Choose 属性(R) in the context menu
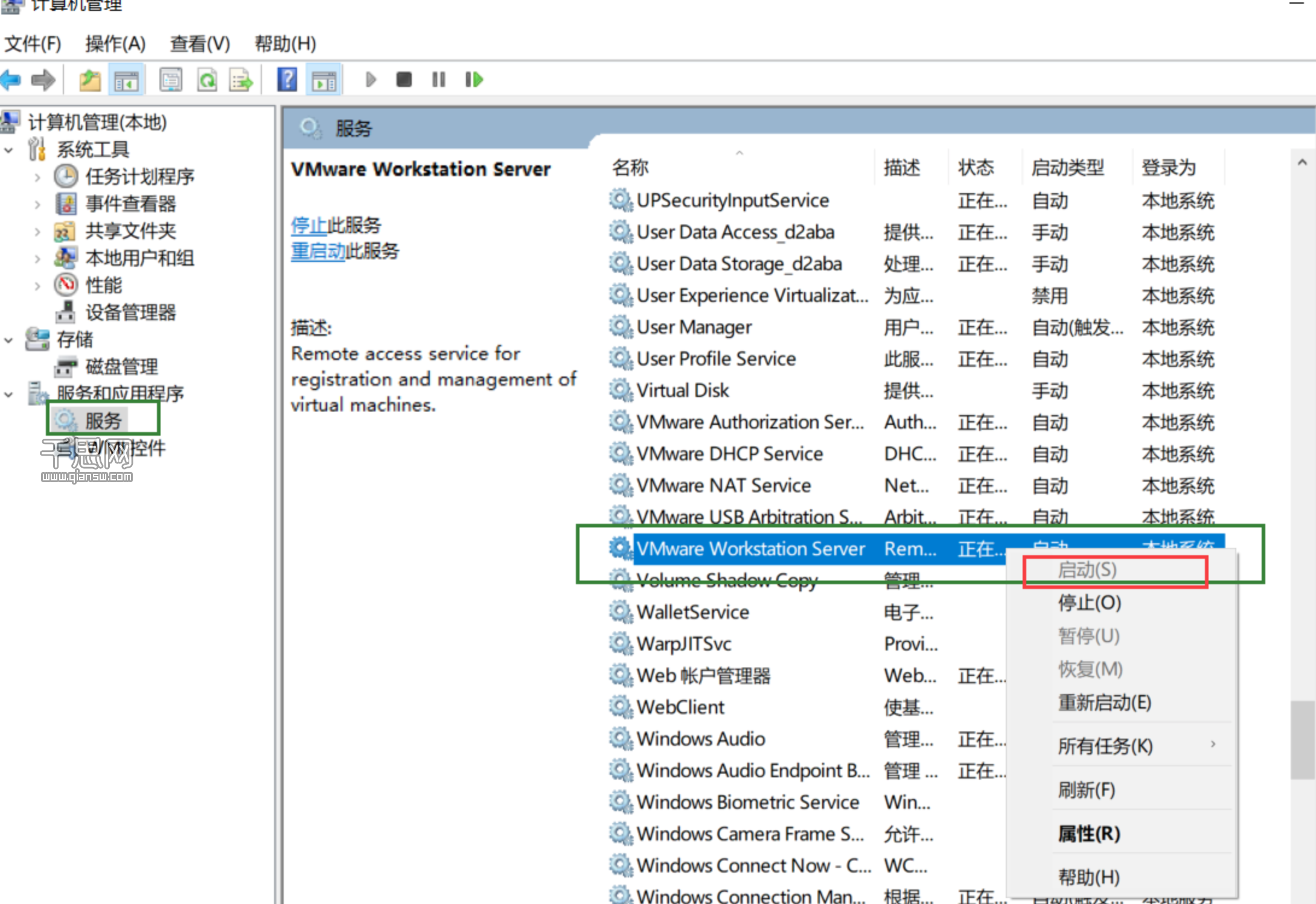Image resolution: width=1316 pixels, height=904 pixels. click(1122, 833)
